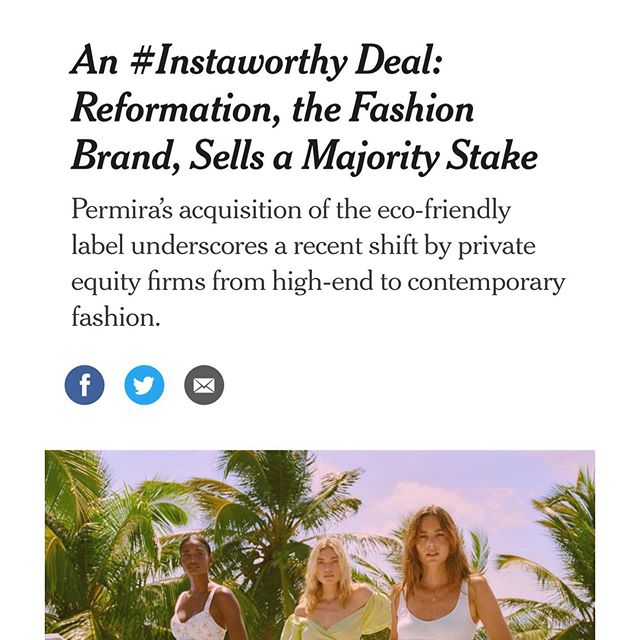Viewport: 640px width, 640px height.
Task: Open the #Instaworthy hashtag in headline
Action: point(238,61)
